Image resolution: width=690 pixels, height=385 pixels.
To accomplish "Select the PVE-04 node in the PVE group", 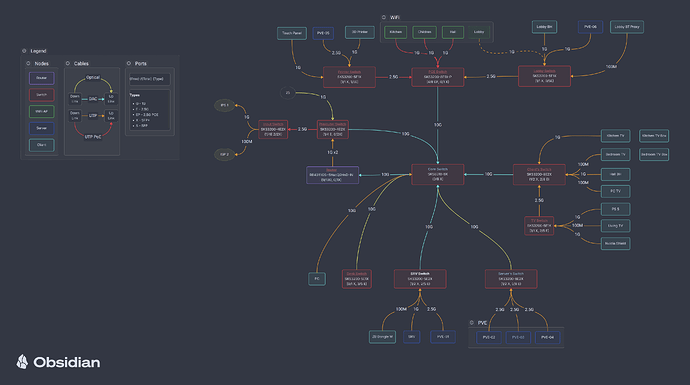I will pyautogui.click(x=547, y=337).
